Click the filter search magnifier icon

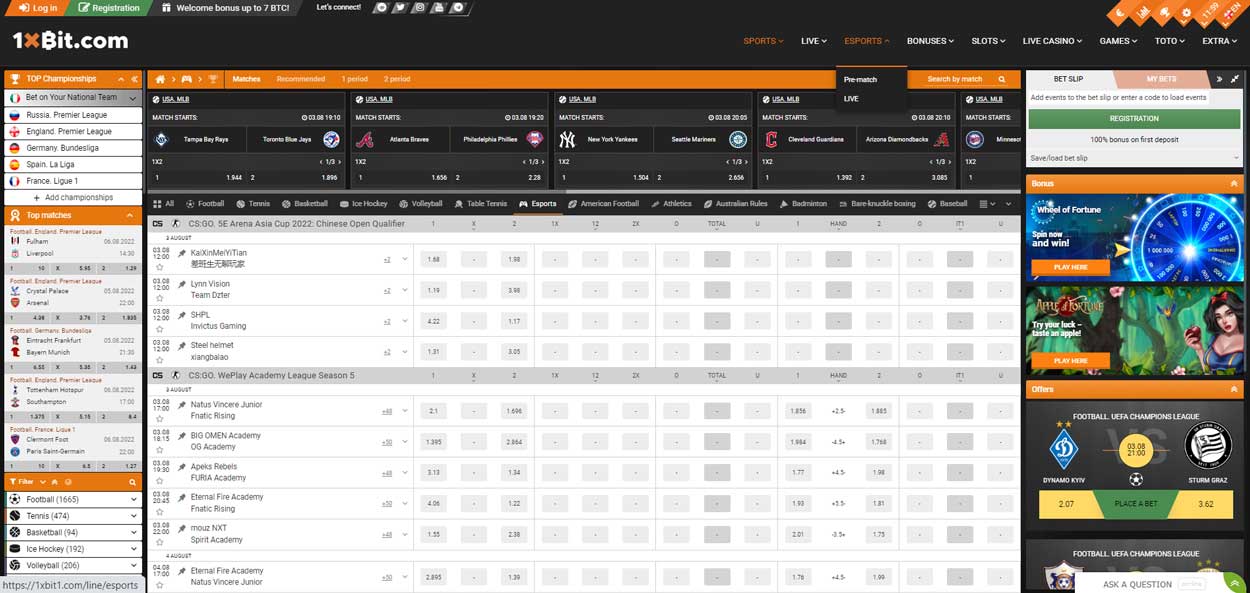(x=132, y=482)
